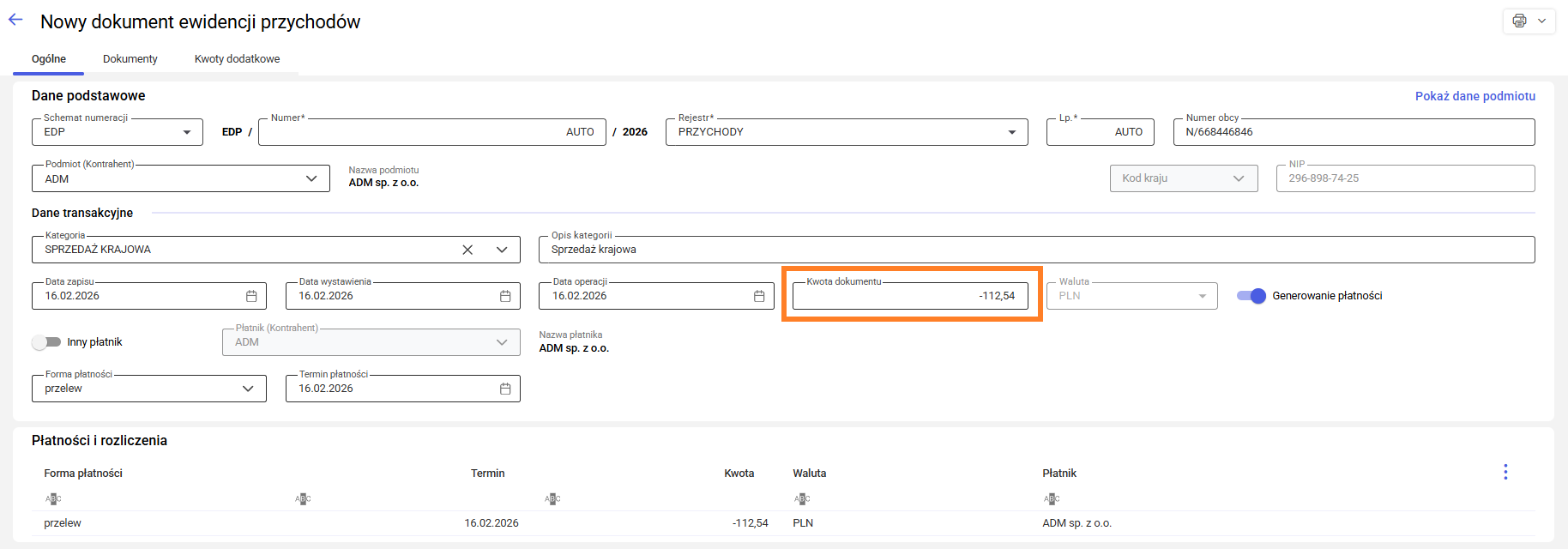
Task: Switch to the Kwoty dodatkowe tab
Action: [x=237, y=59]
